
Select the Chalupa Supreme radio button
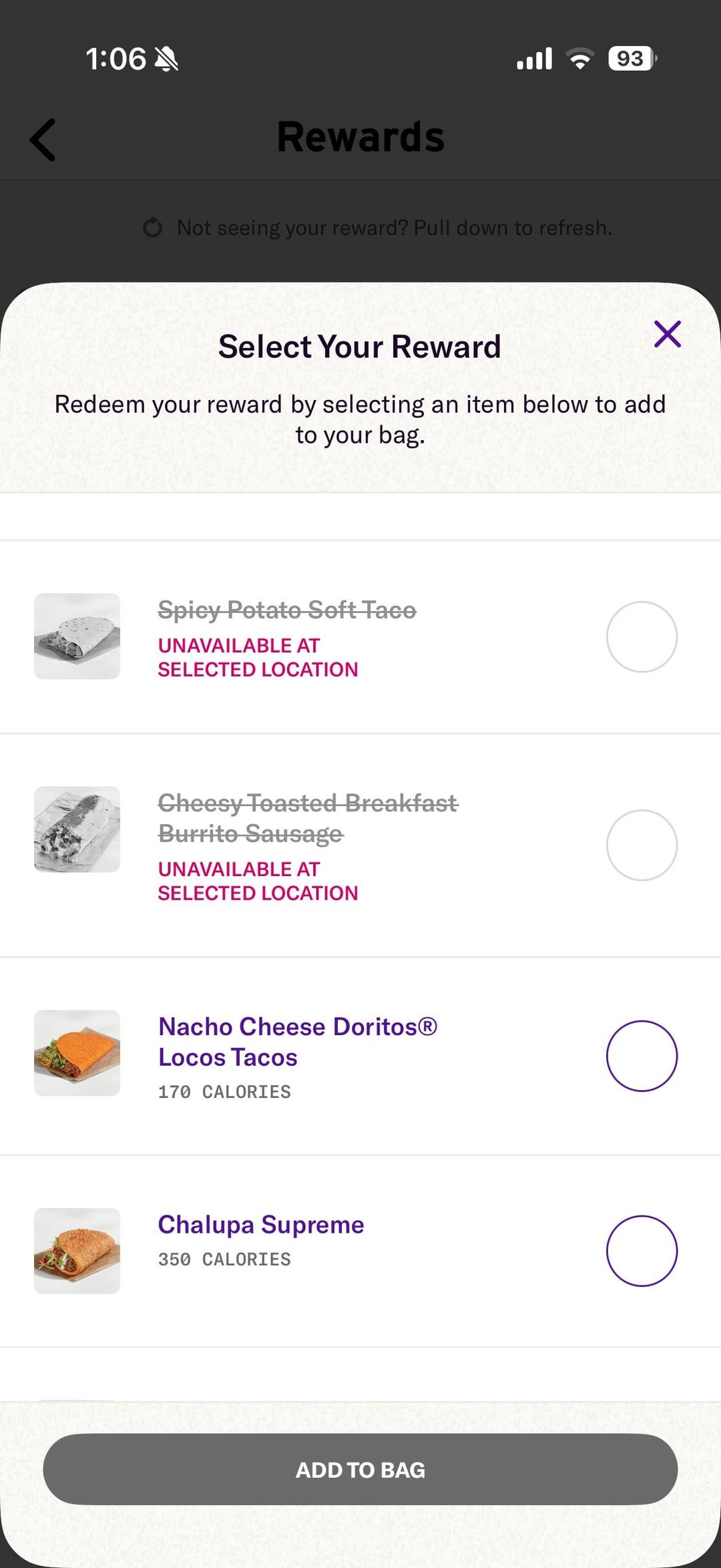(642, 1251)
